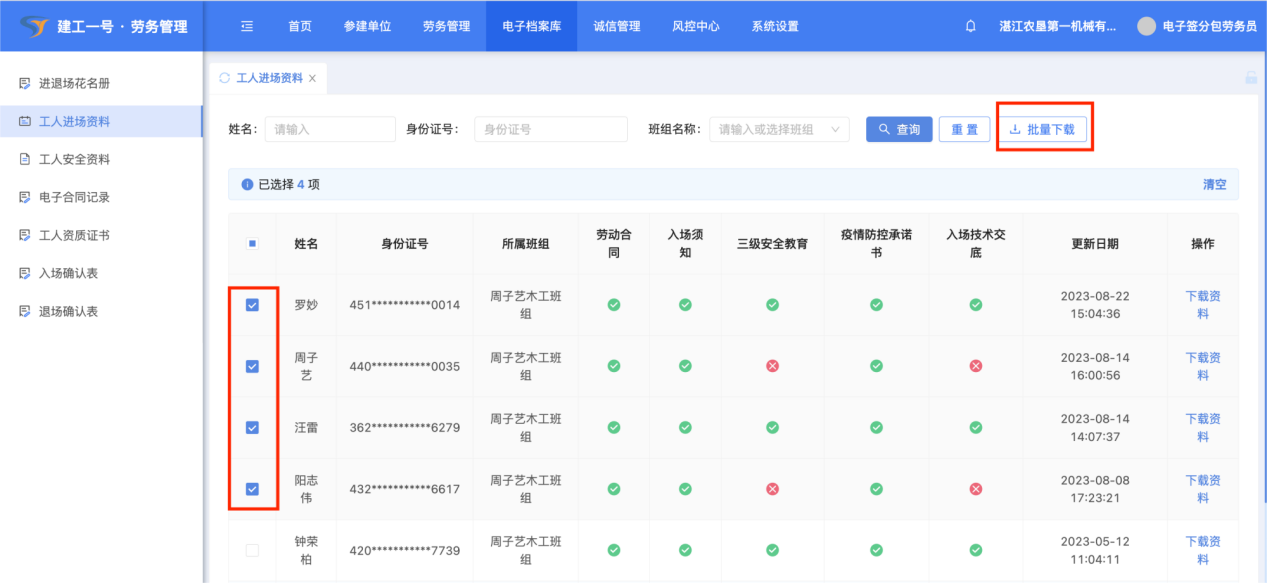1267x583 pixels.
Task: Click red X under 入场技术交底 for 阳志伟
Action: click(x=976, y=489)
